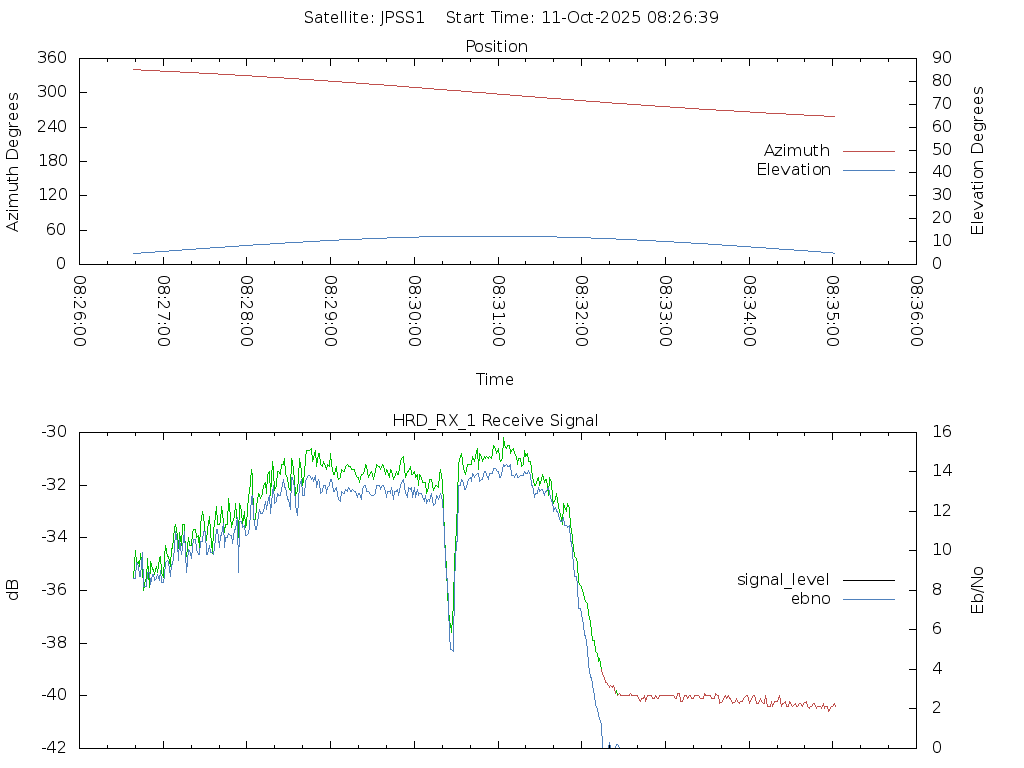
Task: Click the red Azimuth legend line sample
Action: 868,150
